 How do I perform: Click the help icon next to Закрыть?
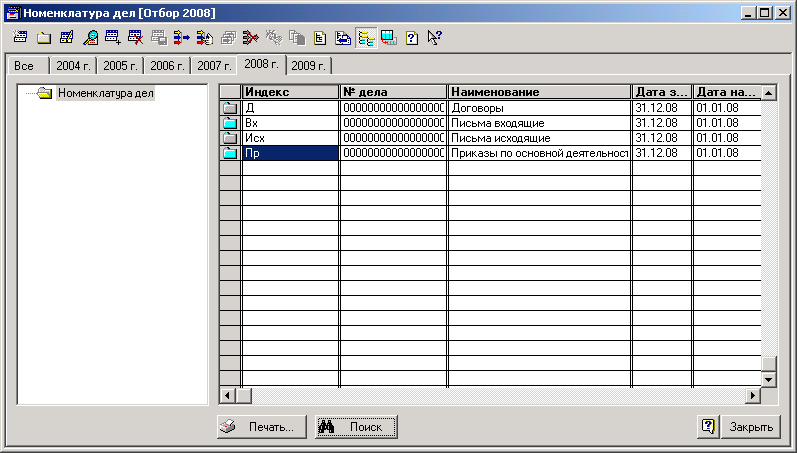pos(708,426)
